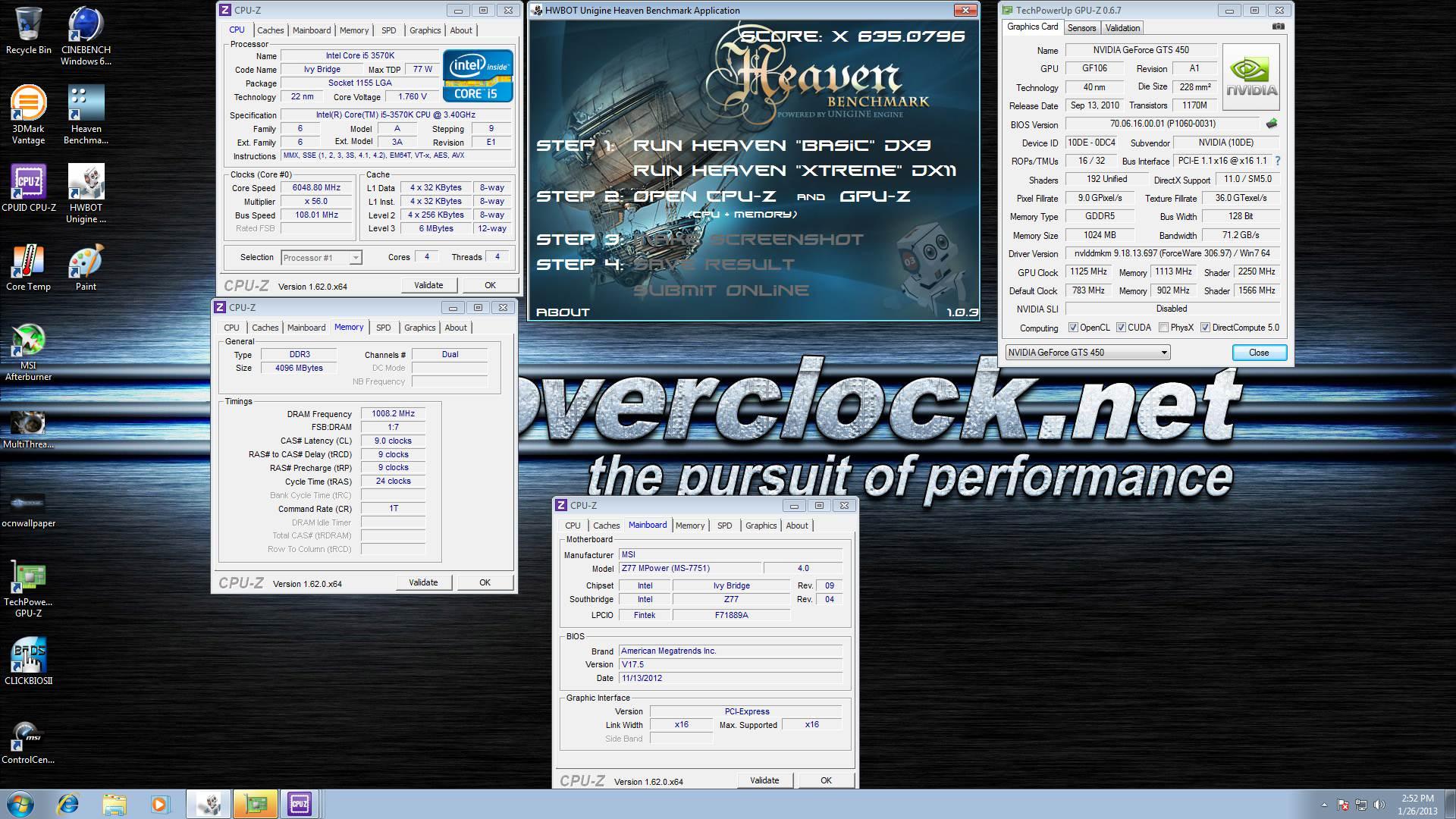Click the DRAM Frequency value field
This screenshot has width=1456, height=819.
(393, 414)
